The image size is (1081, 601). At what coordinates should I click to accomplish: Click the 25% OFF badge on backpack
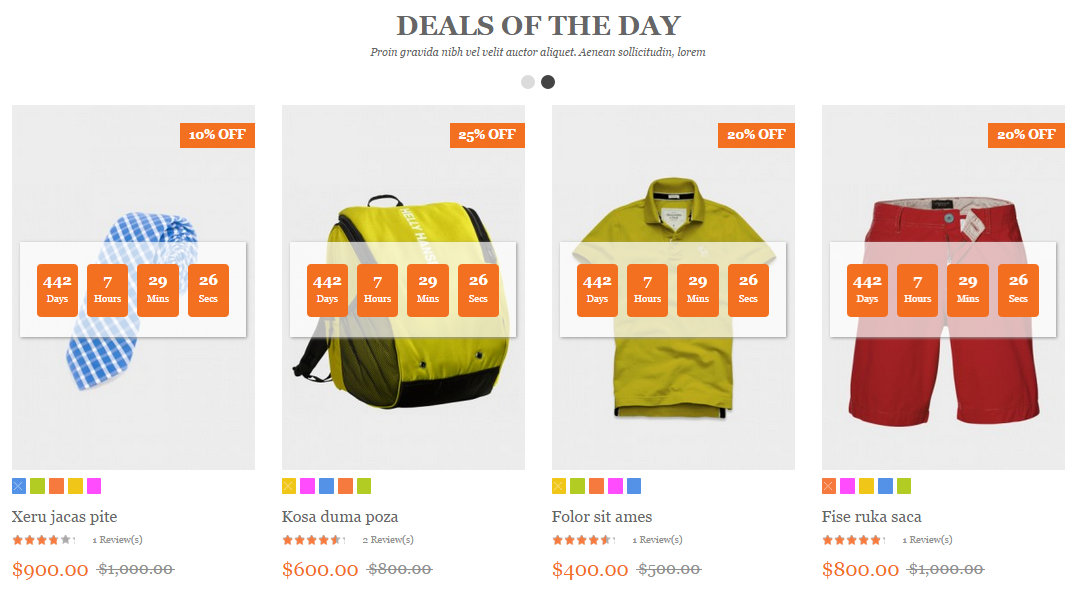pos(487,135)
